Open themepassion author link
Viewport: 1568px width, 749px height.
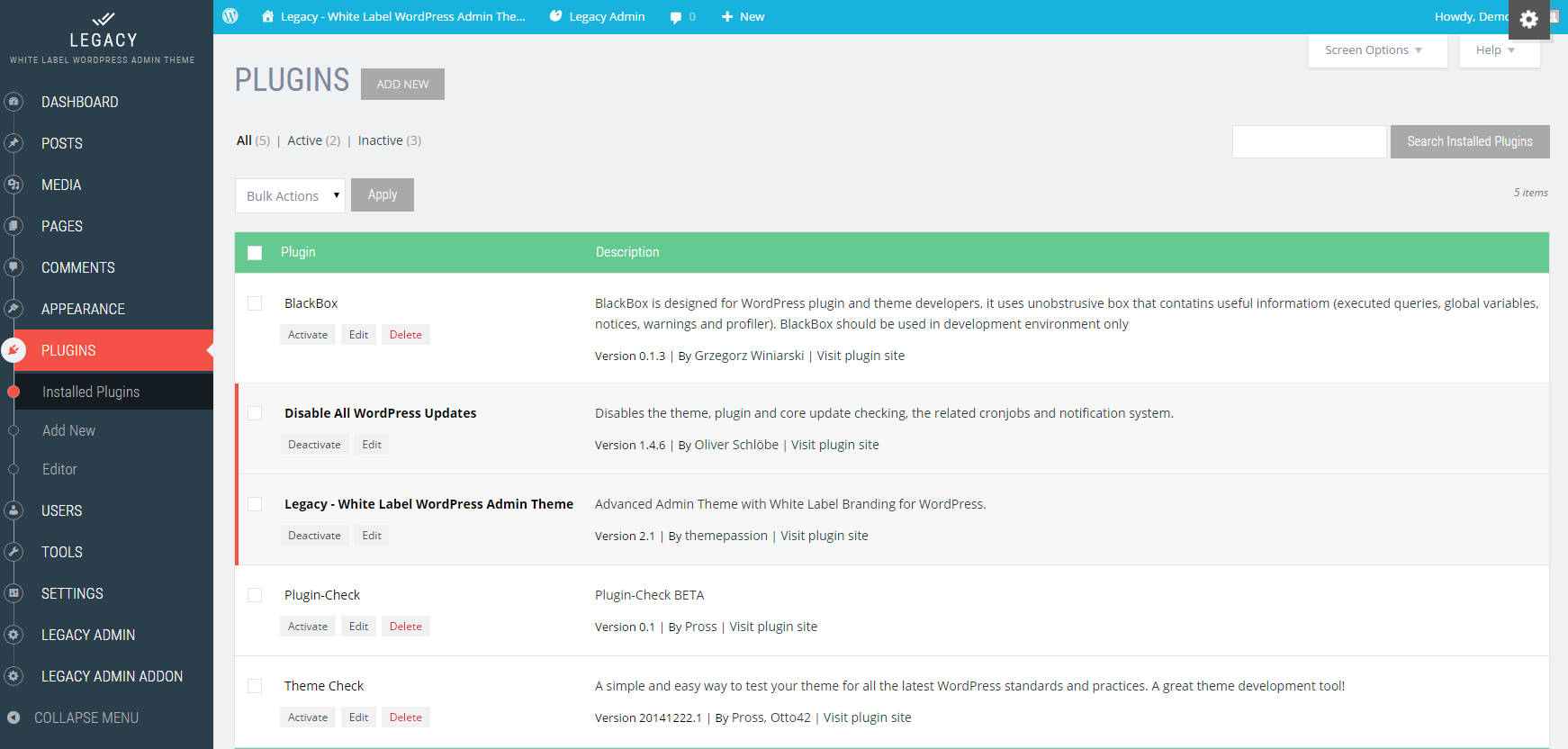(726, 536)
